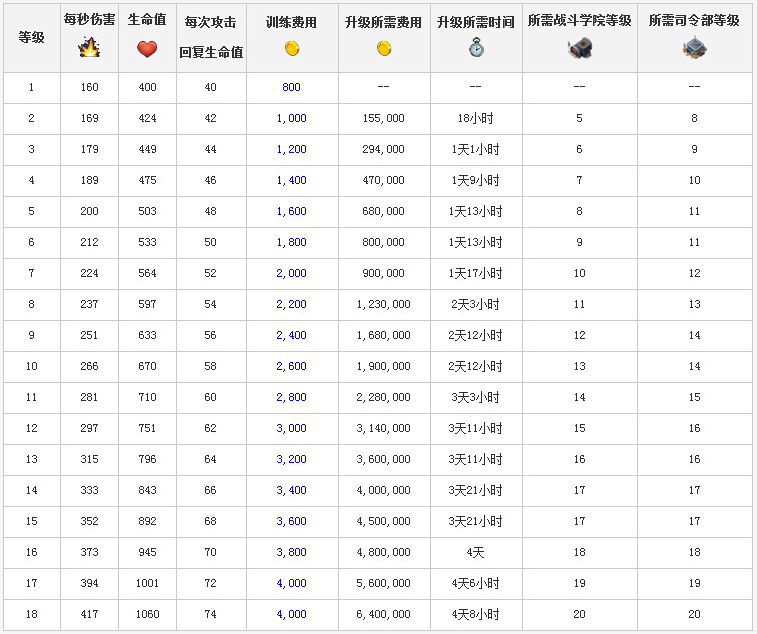The height and width of the screenshot is (634, 757).
Task: Click the 等级 column header
Action: tap(31, 37)
